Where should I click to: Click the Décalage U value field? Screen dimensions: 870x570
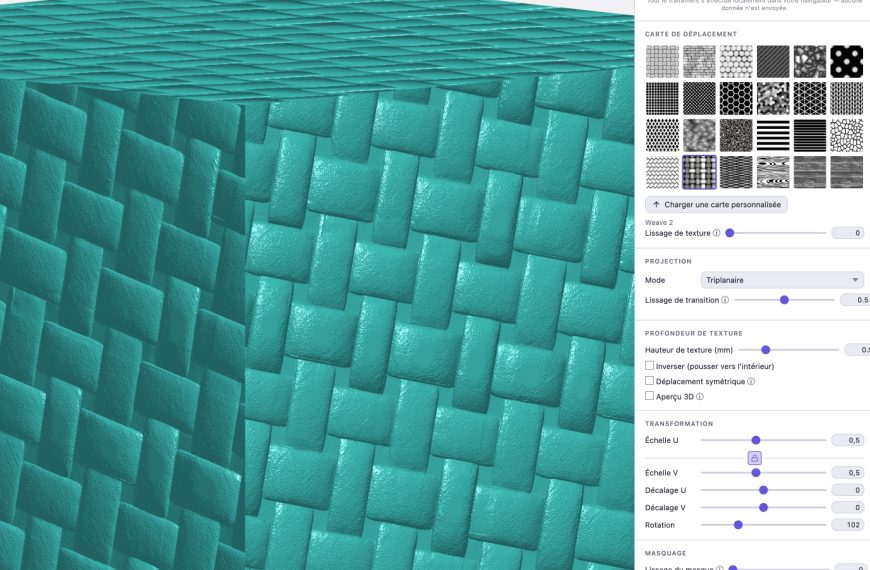point(847,490)
